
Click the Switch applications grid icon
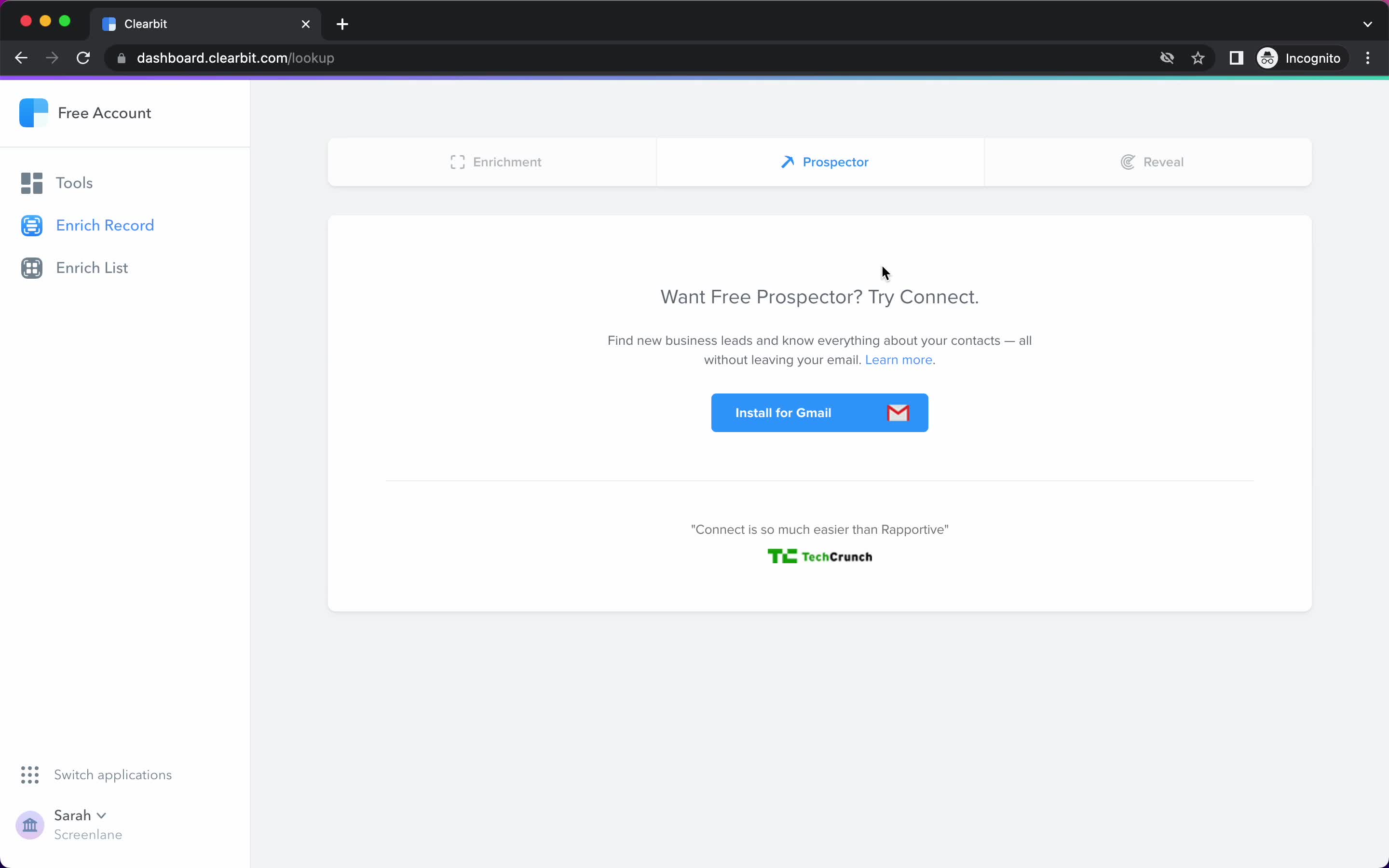(x=29, y=774)
